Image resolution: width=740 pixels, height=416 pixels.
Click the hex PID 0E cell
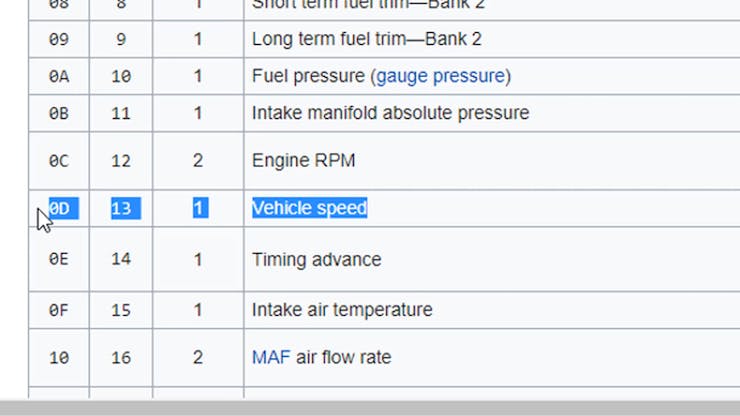(x=59, y=259)
